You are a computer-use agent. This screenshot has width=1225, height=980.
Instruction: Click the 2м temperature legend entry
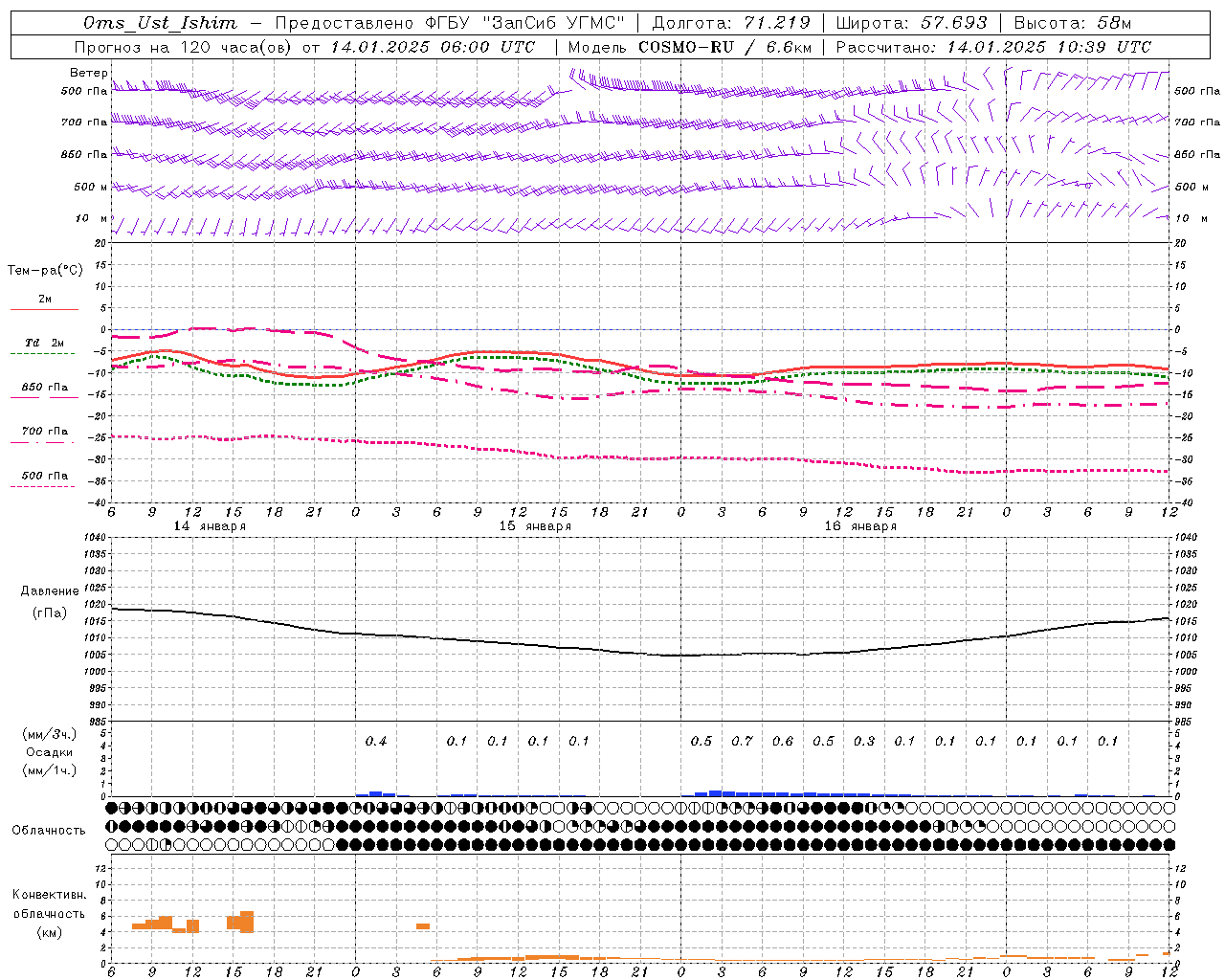(45, 300)
